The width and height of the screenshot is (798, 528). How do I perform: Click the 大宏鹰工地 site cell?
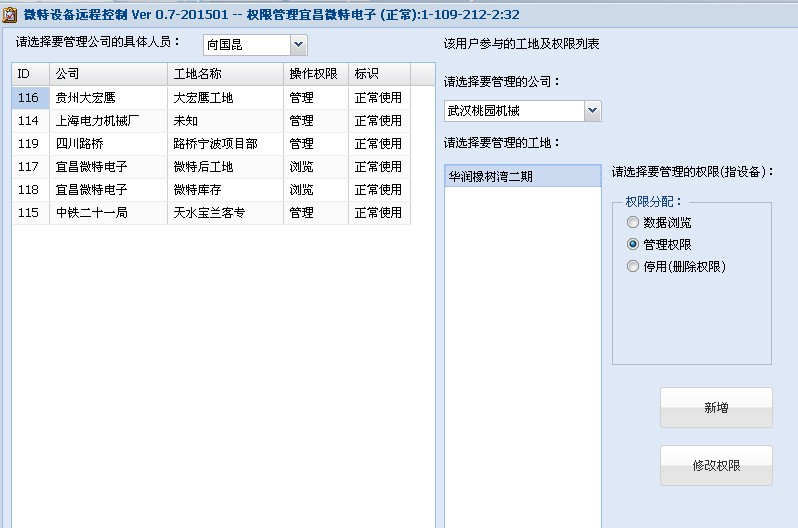point(225,97)
